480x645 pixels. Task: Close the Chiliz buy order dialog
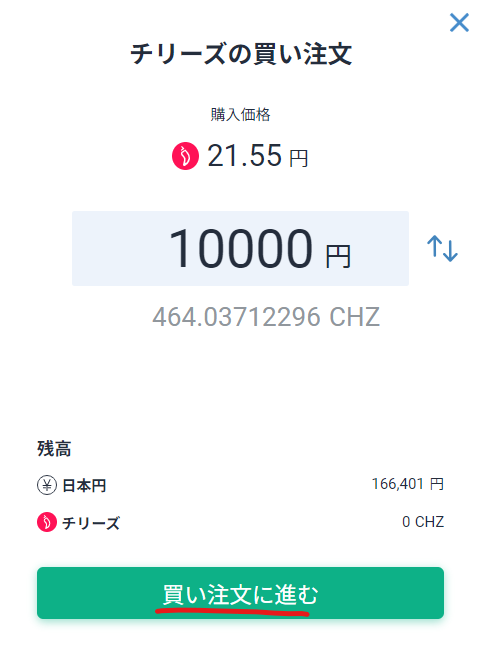click(x=459, y=23)
